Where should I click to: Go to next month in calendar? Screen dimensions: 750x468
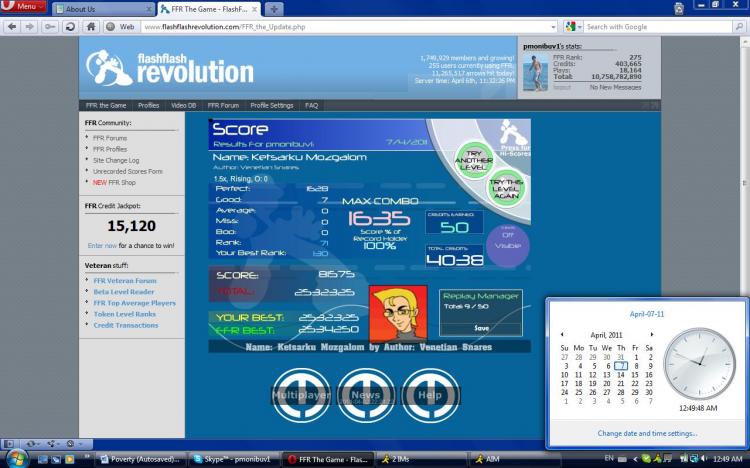651,334
